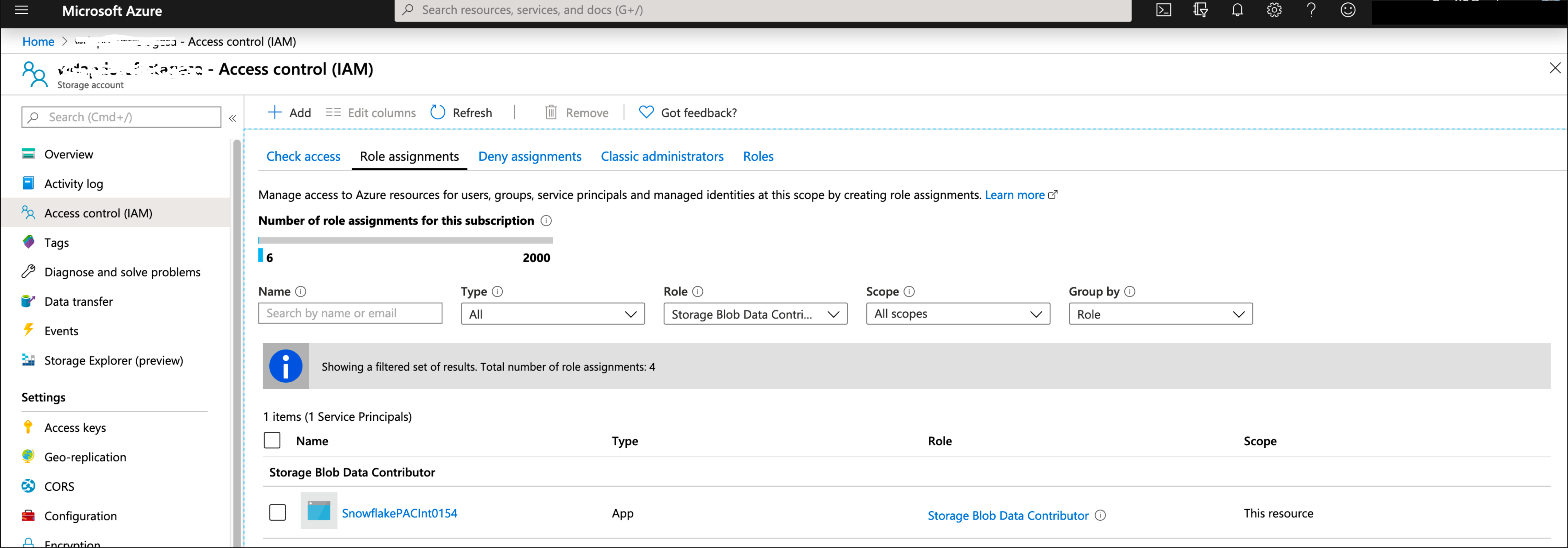Image resolution: width=1568 pixels, height=548 pixels.
Task: Open portal settings gear icon
Action: pos(1274,10)
